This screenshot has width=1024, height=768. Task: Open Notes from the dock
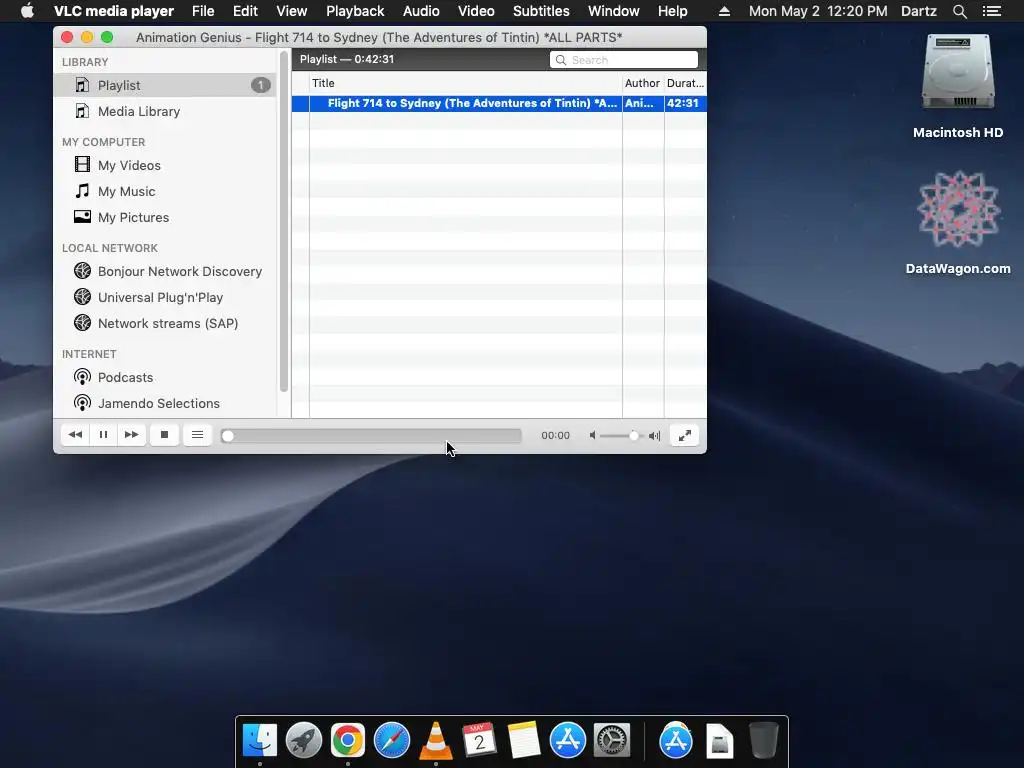tap(524, 740)
